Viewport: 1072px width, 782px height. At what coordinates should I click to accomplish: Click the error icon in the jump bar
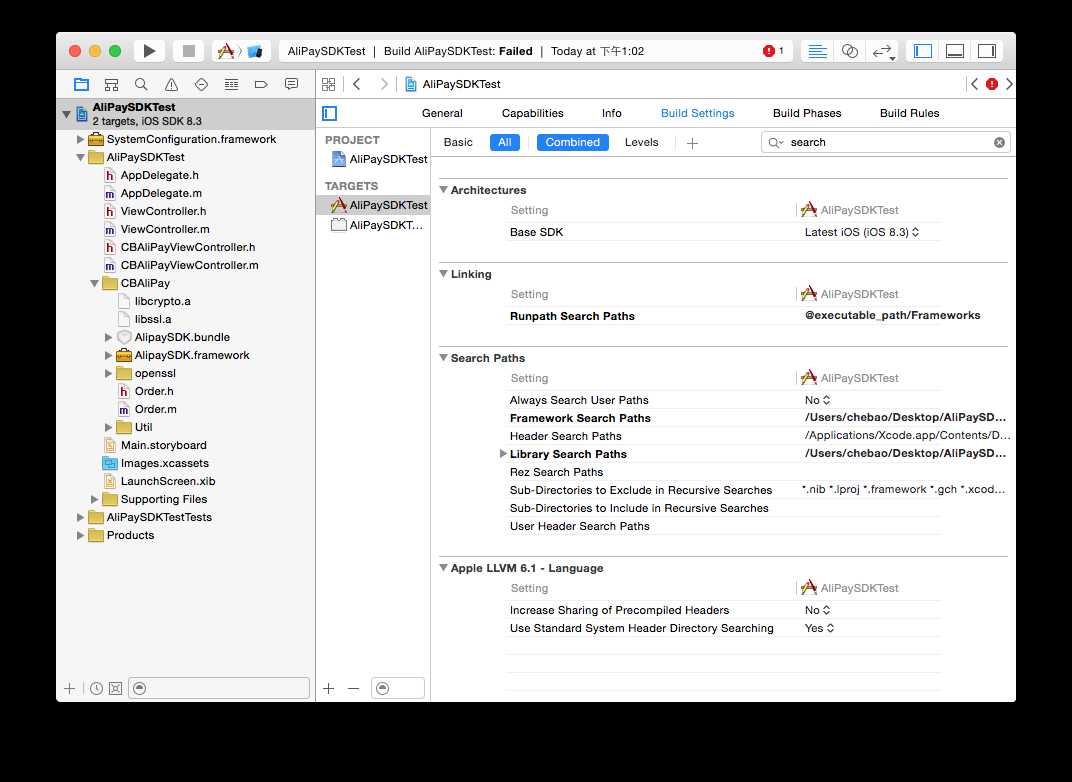pos(991,84)
